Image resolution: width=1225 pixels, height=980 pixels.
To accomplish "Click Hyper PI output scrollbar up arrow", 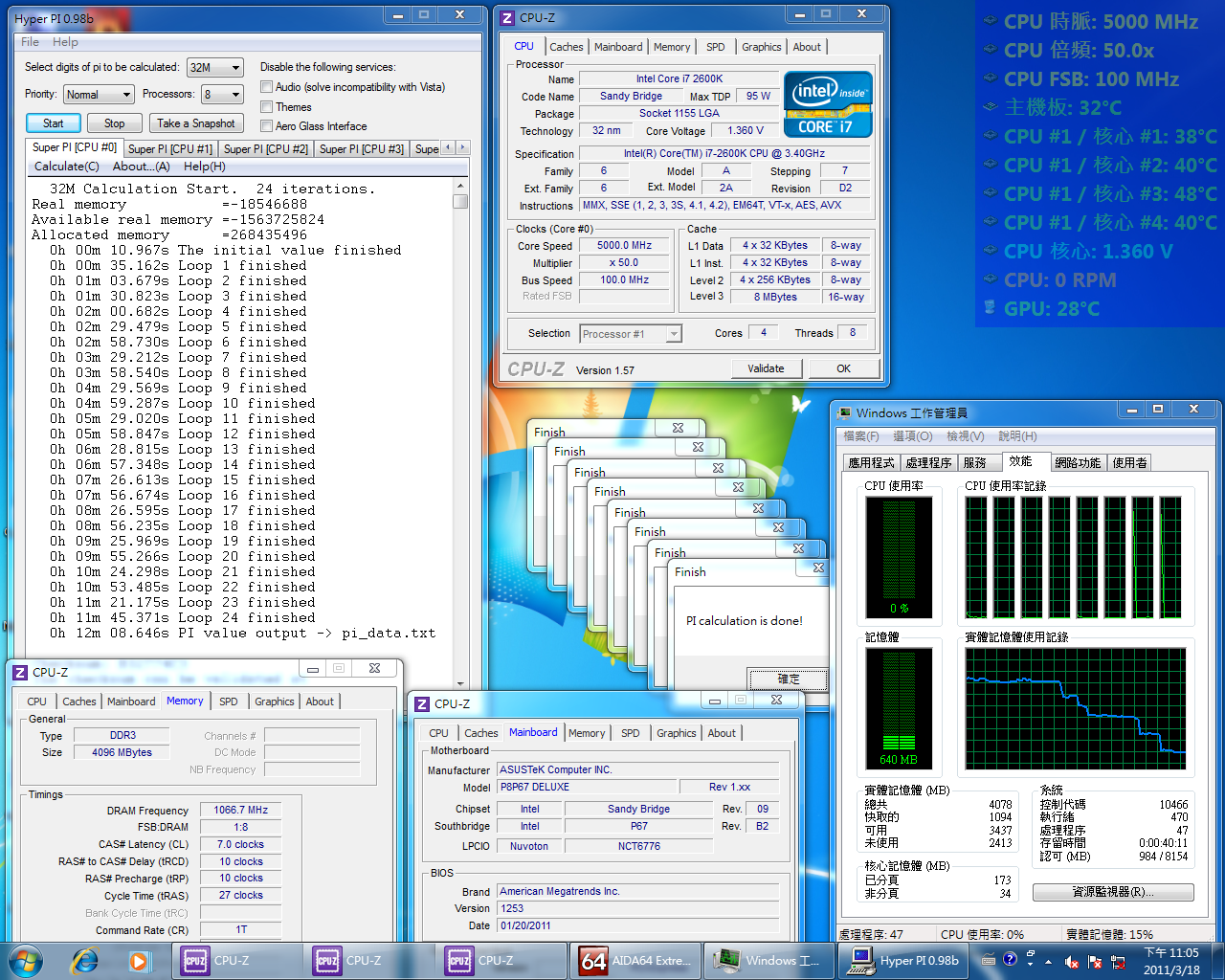I will coord(460,186).
